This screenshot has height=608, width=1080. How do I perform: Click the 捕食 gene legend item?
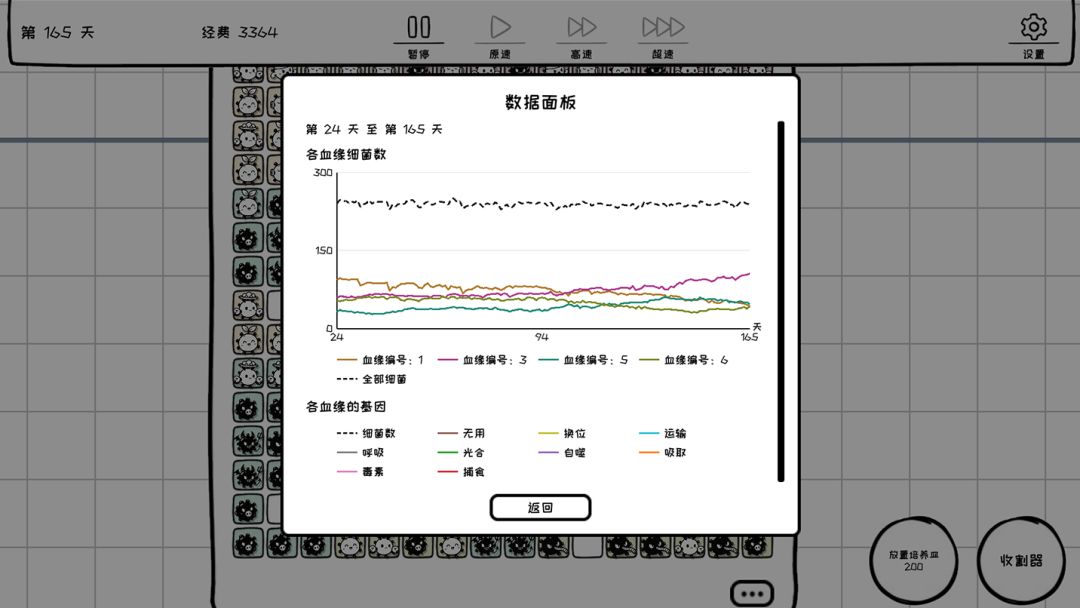tap(461, 472)
